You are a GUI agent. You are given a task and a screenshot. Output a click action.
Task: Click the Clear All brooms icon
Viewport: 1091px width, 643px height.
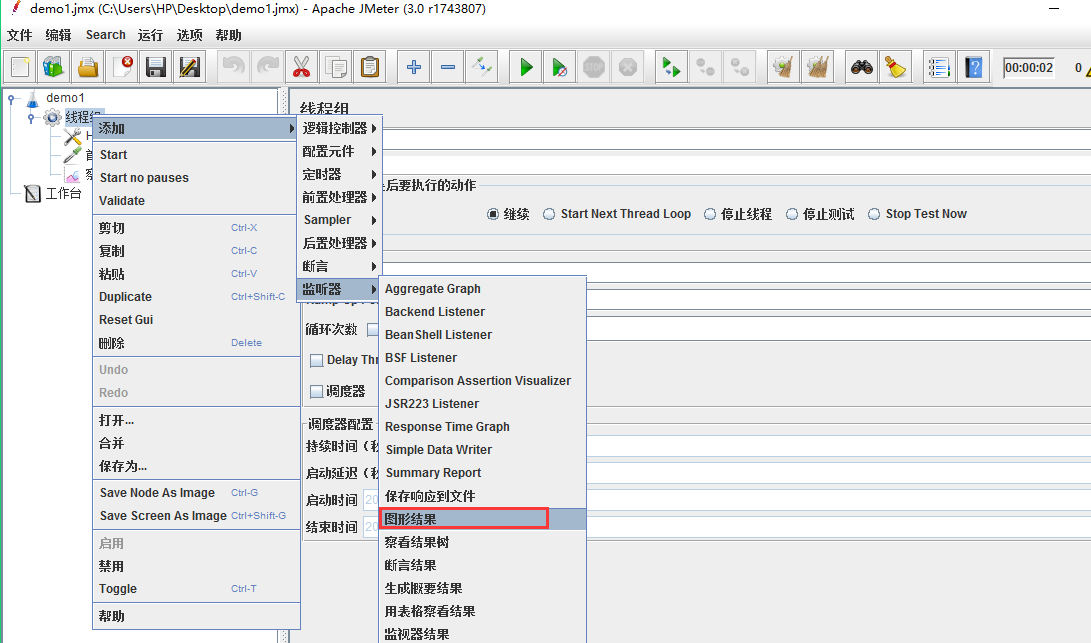pos(818,68)
